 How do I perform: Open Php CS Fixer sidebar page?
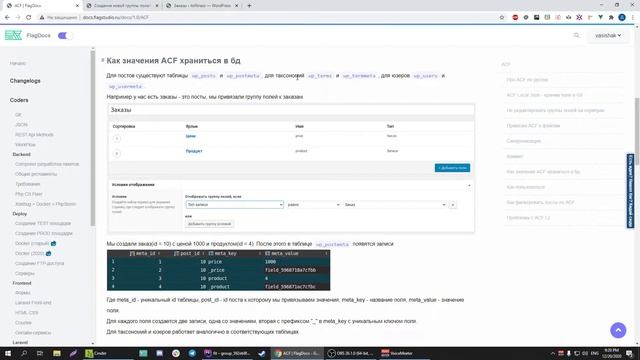[29, 194]
